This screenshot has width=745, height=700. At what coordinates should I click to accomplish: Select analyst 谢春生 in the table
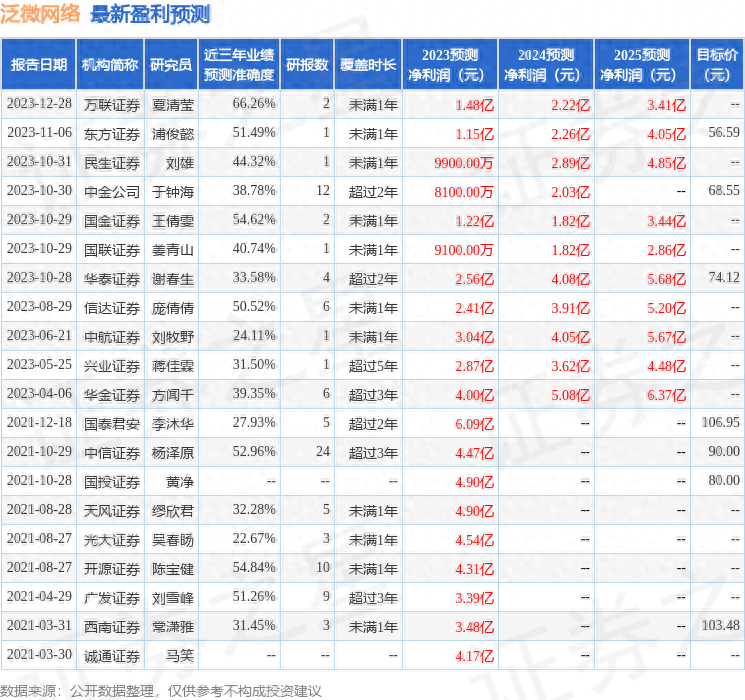click(171, 278)
